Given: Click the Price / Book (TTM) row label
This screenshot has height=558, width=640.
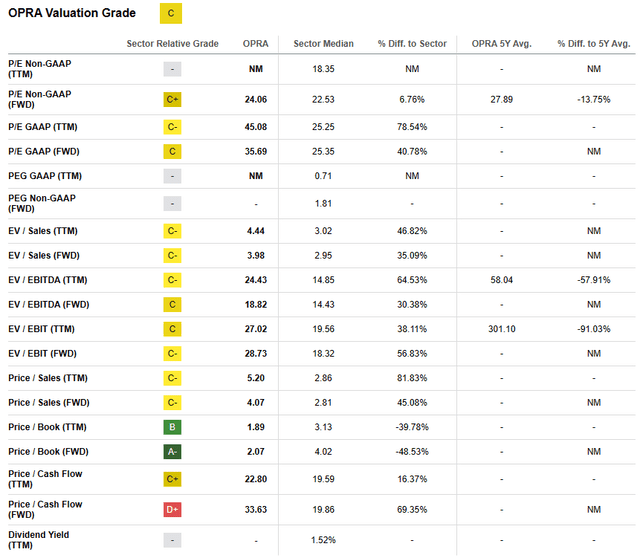Looking at the screenshot, I should click(x=47, y=427).
